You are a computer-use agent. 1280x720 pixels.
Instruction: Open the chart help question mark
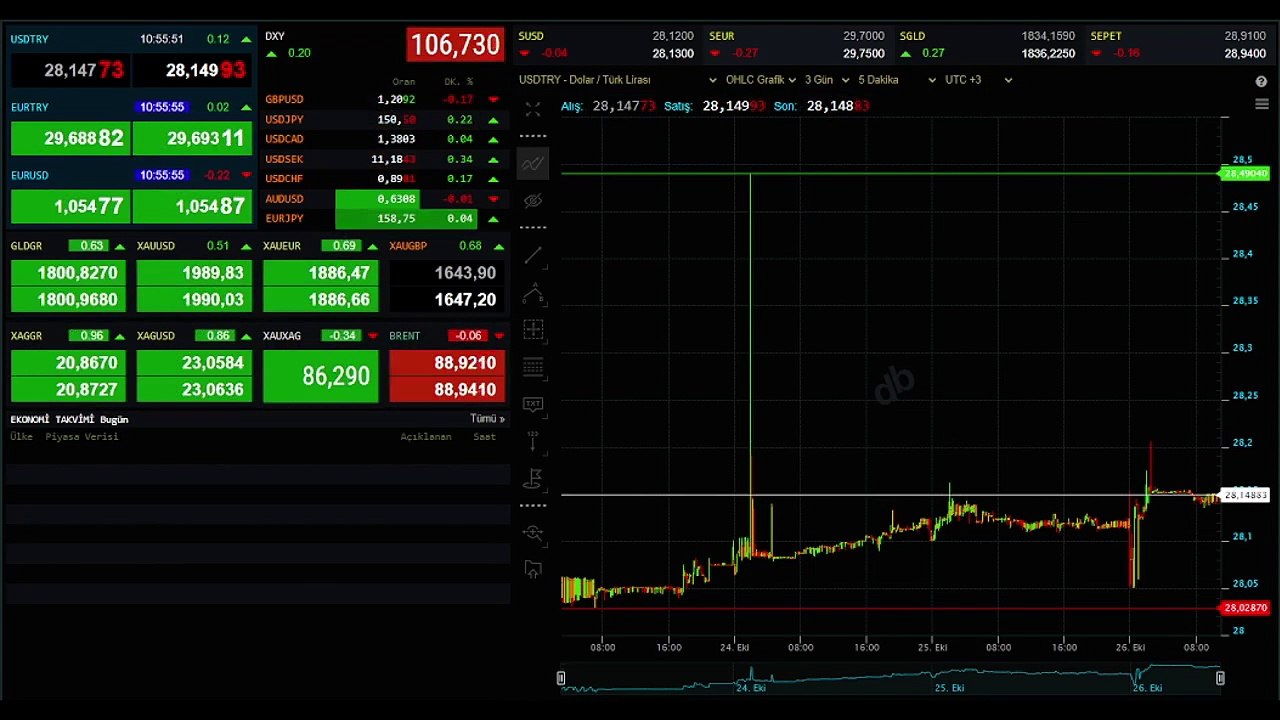click(1261, 81)
